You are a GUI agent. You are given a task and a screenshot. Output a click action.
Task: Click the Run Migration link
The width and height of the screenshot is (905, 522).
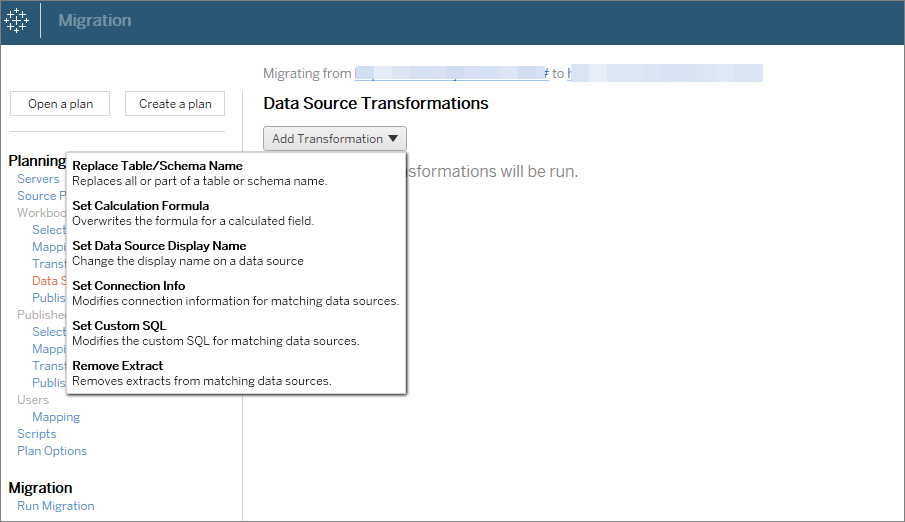coord(56,506)
